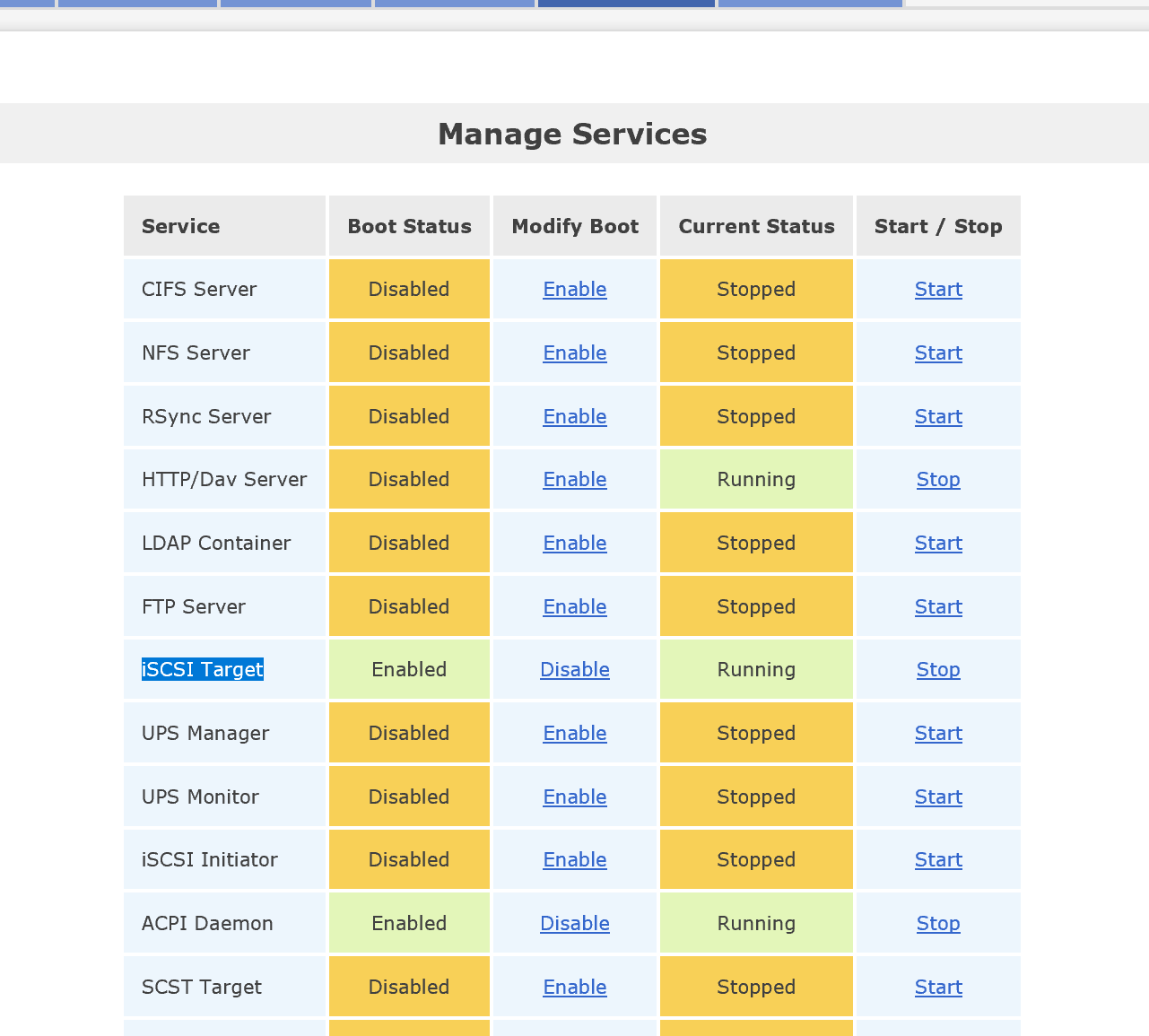Enable LDAP Container at boot
Image resolution: width=1149 pixels, height=1036 pixels.
(x=575, y=544)
